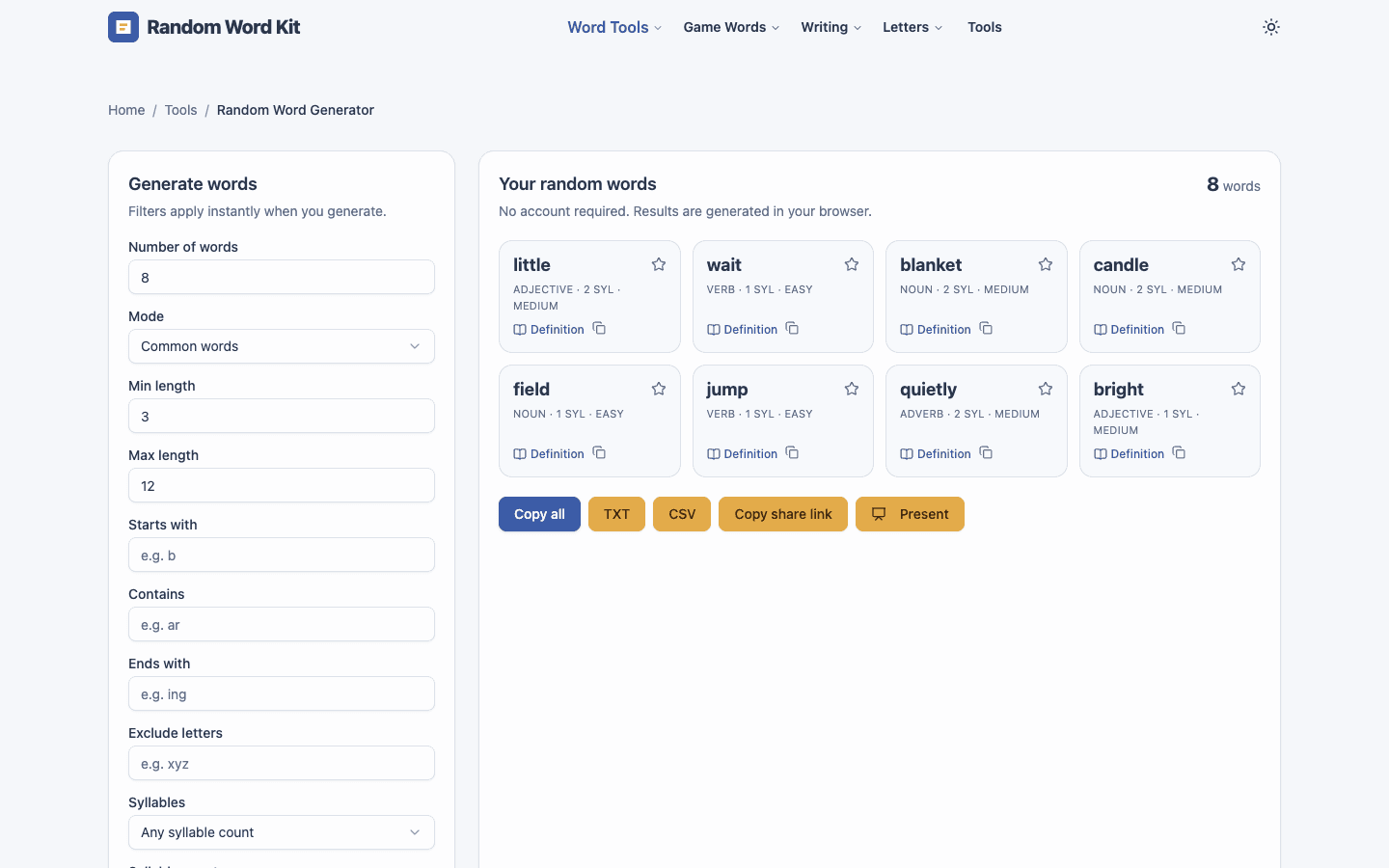The image size is (1389, 868).
Task: Click Copy share link button
Action: pos(783,514)
